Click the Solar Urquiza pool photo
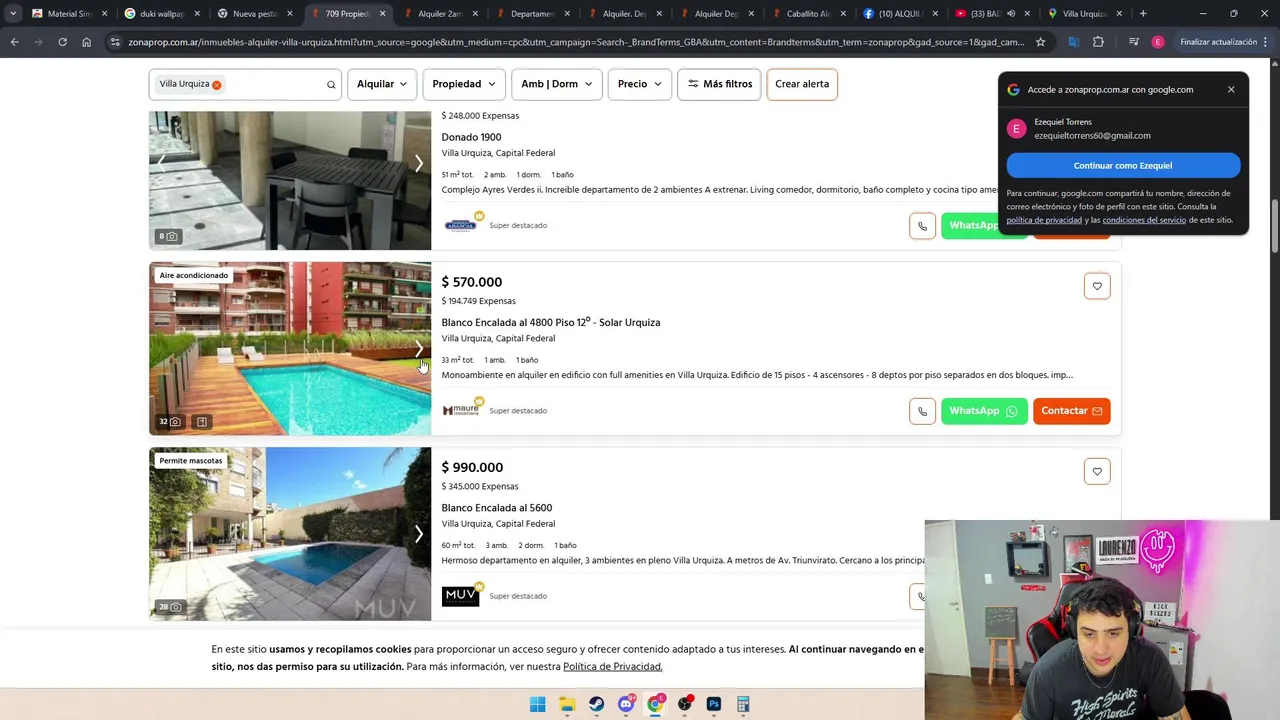This screenshot has height=720, width=1280. point(290,349)
